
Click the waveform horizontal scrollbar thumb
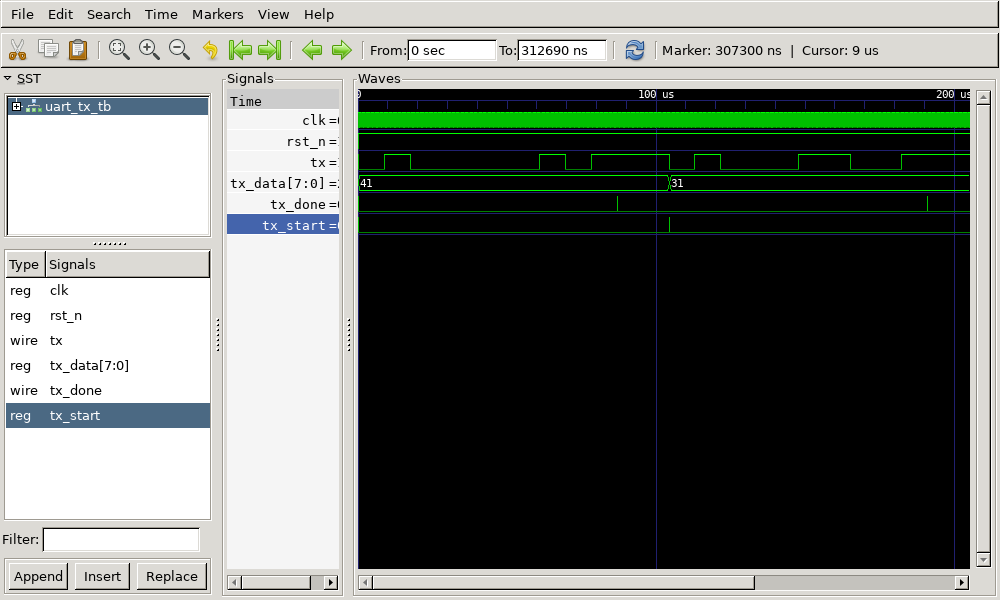point(565,582)
